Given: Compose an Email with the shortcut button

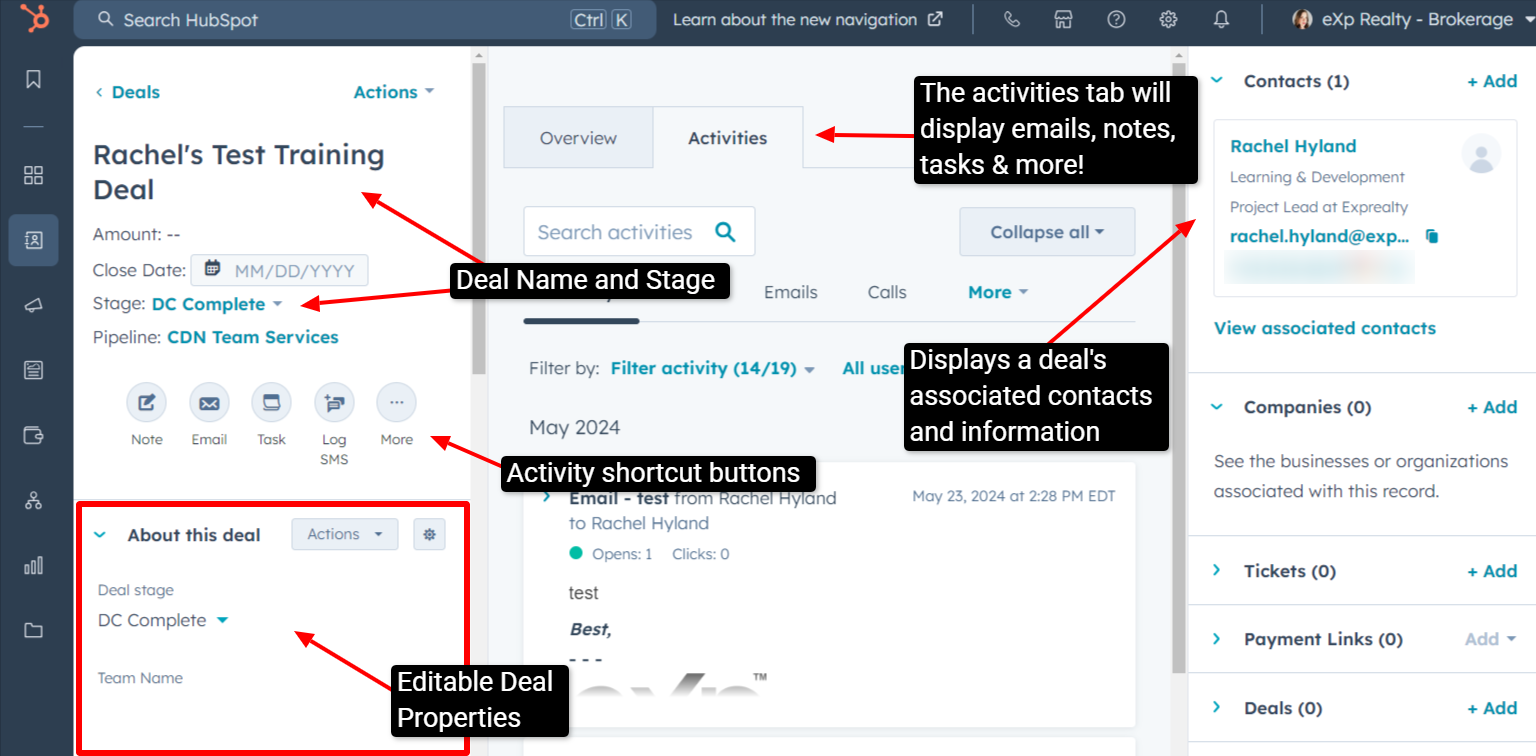Looking at the screenshot, I should 209,403.
